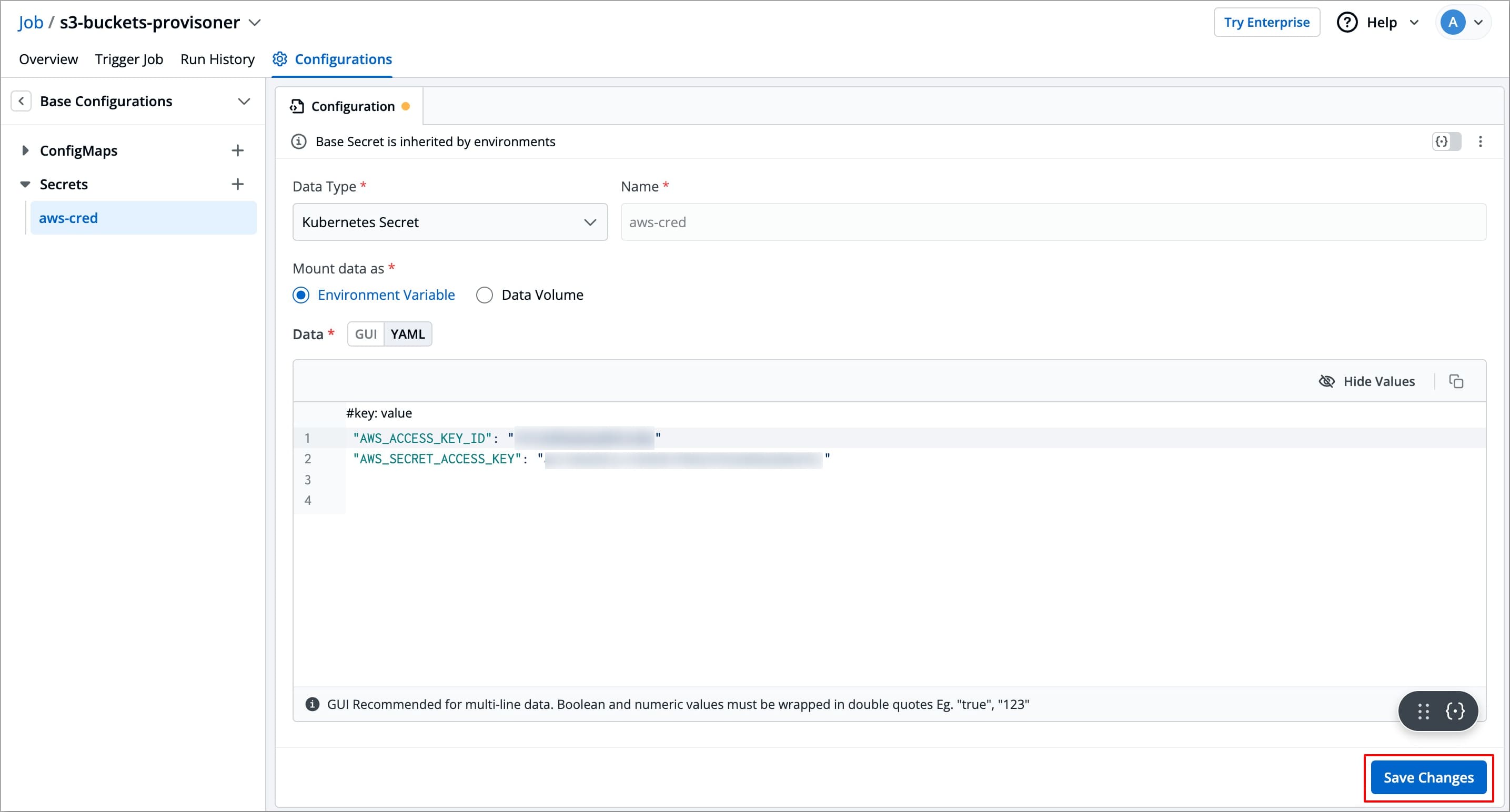Switch Data editor to GUI mode
This screenshot has height=812, width=1510.
[x=365, y=334]
